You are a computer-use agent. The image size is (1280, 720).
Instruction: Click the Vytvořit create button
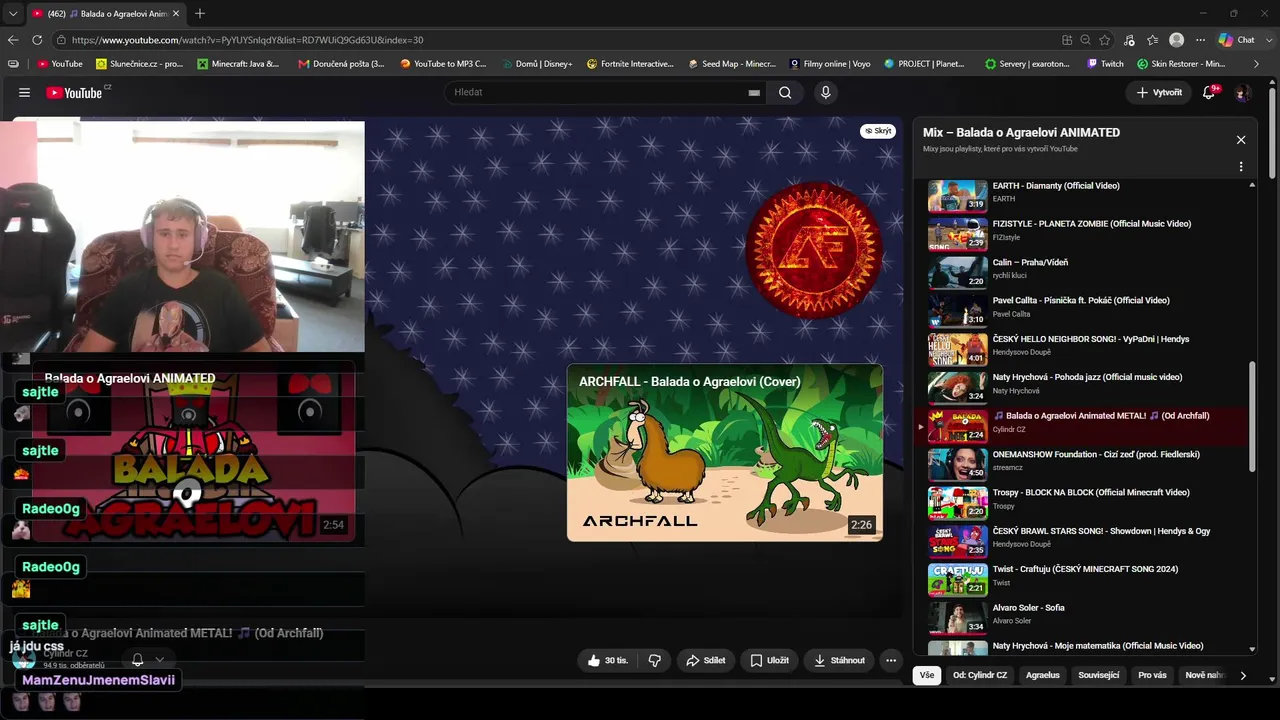(x=1159, y=92)
